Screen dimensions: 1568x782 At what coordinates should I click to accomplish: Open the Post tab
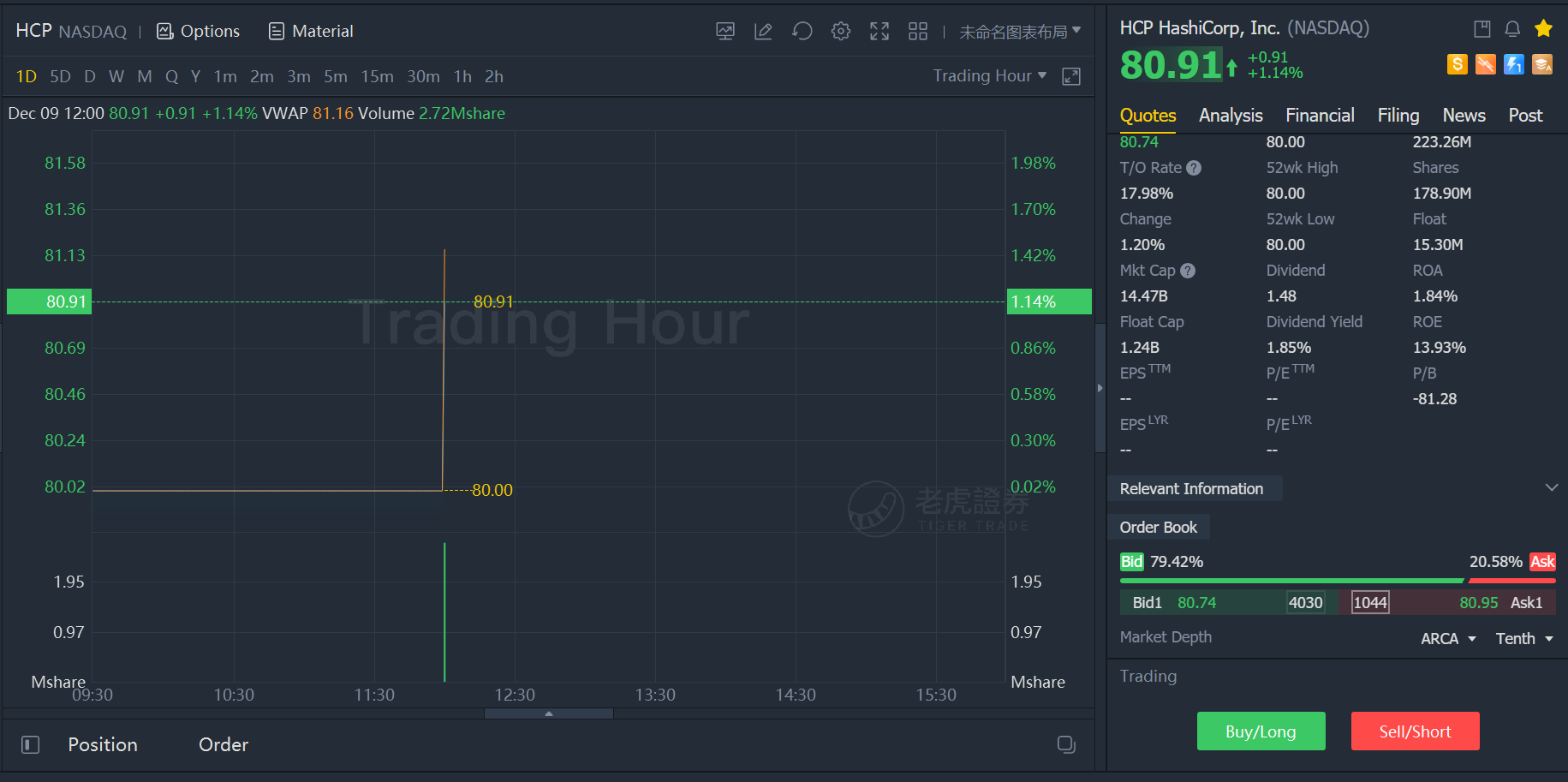click(1525, 116)
